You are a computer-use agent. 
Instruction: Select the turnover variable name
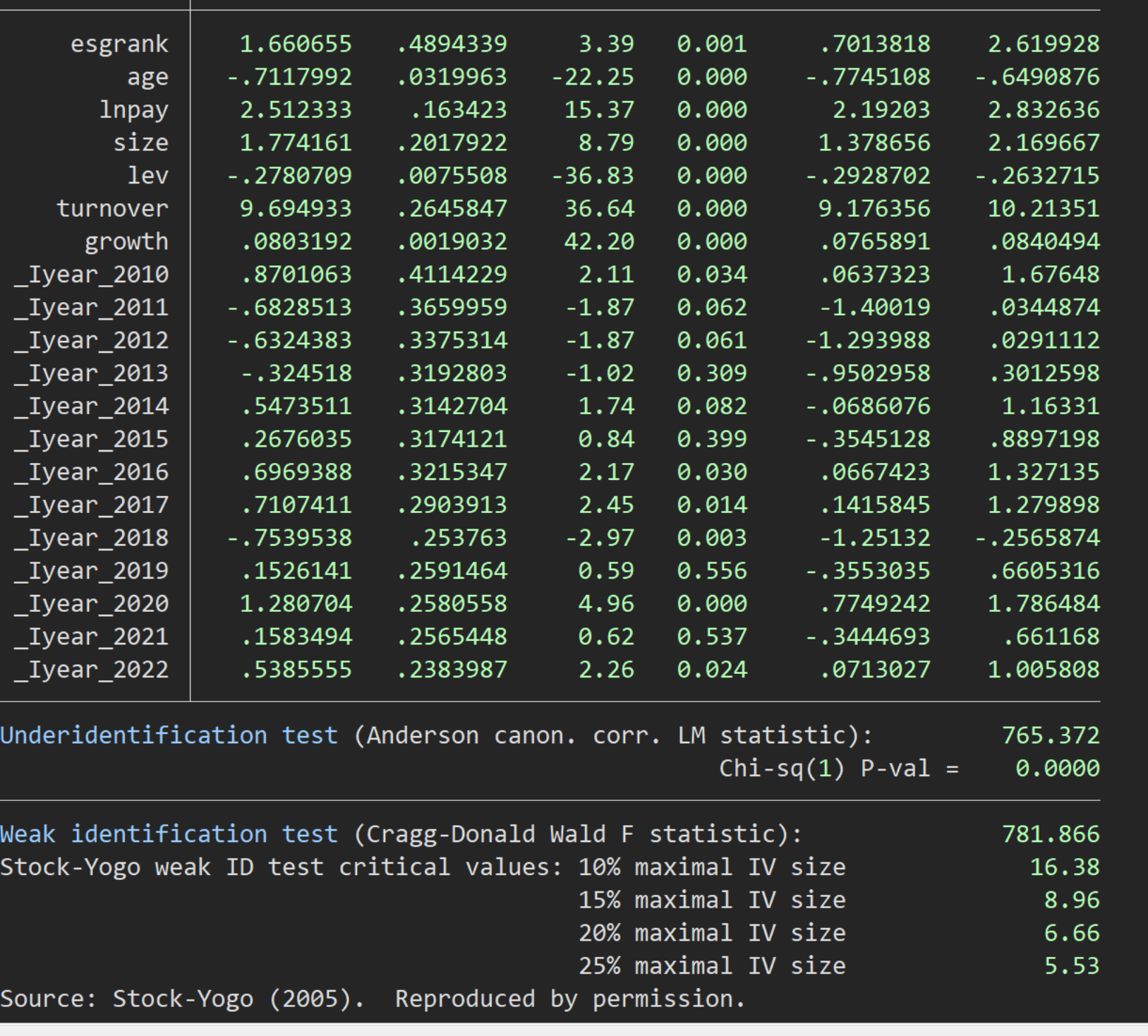pyautogui.click(x=112, y=209)
